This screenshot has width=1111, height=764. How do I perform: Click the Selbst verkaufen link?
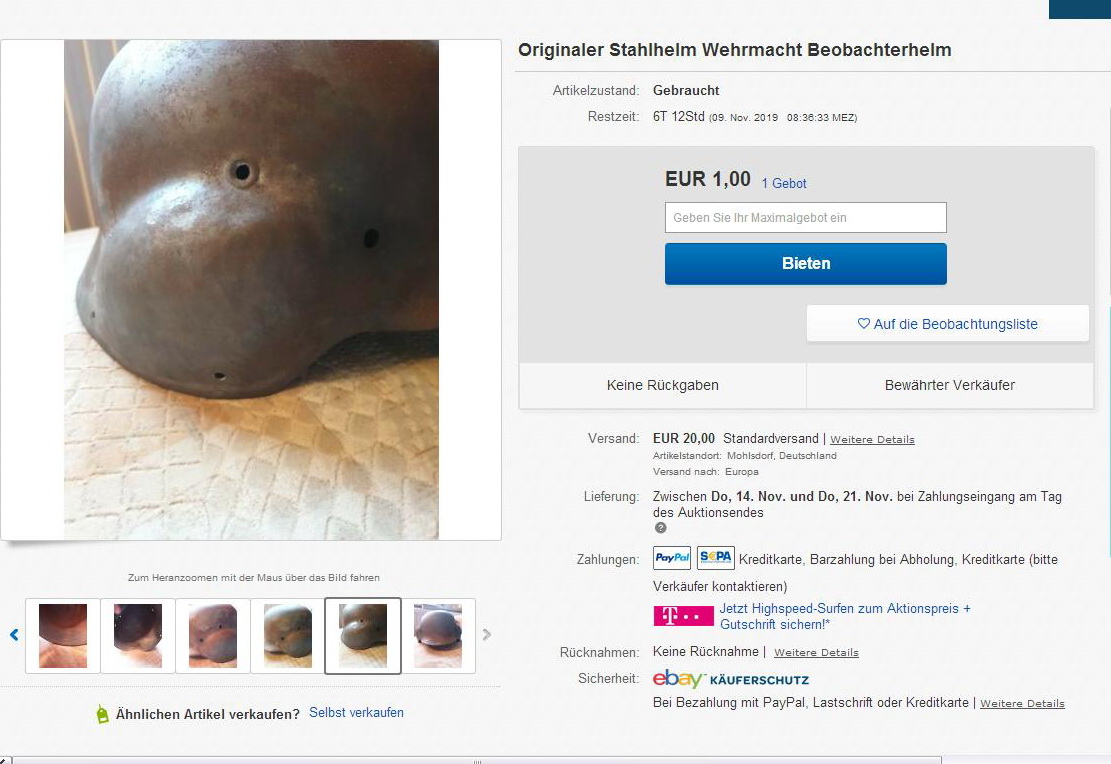click(x=356, y=713)
